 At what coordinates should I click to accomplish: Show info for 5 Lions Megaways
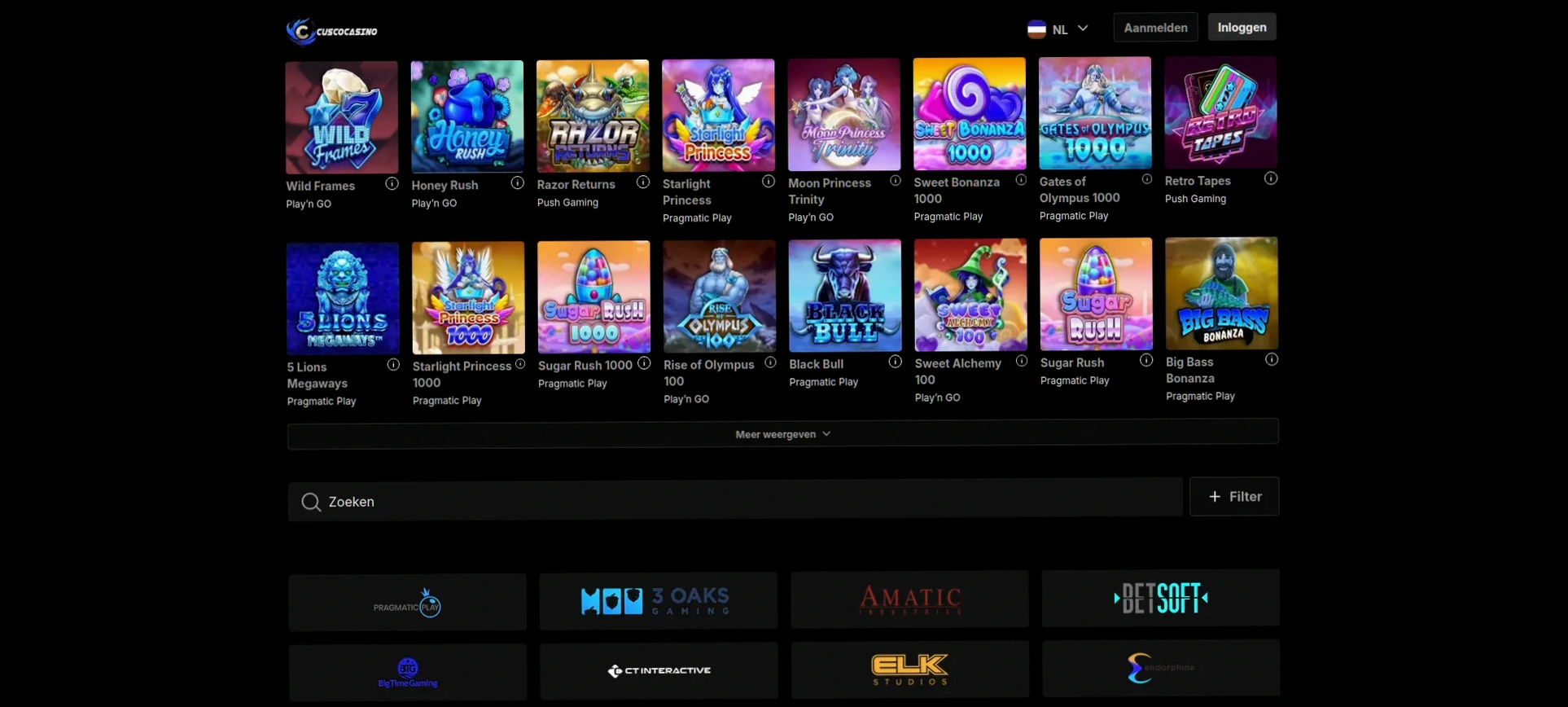coord(393,365)
